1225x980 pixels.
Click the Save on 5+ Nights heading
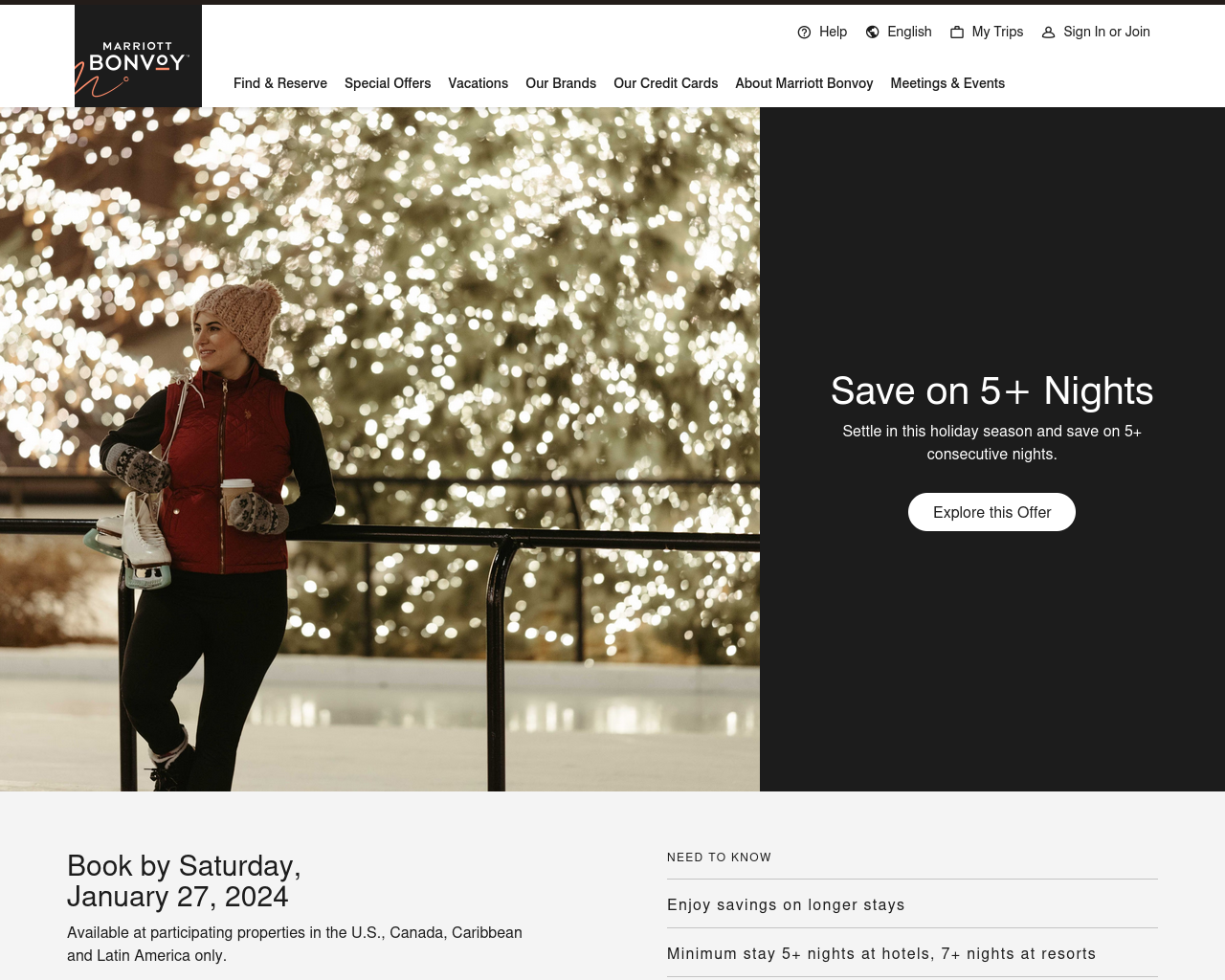[x=991, y=390]
